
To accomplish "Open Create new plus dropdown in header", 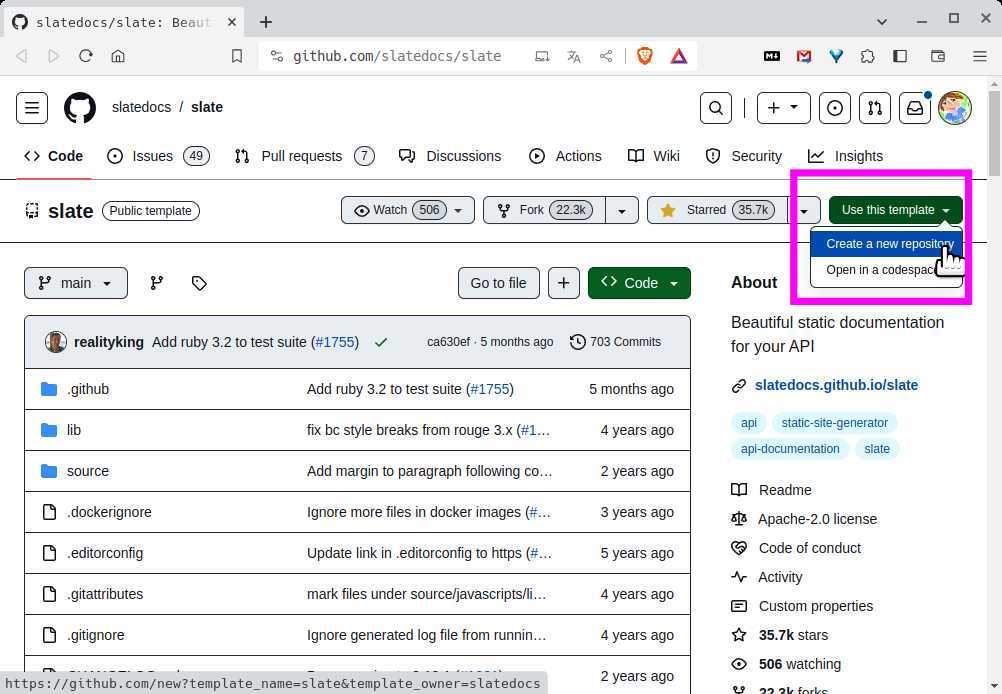I will pyautogui.click(x=783, y=107).
